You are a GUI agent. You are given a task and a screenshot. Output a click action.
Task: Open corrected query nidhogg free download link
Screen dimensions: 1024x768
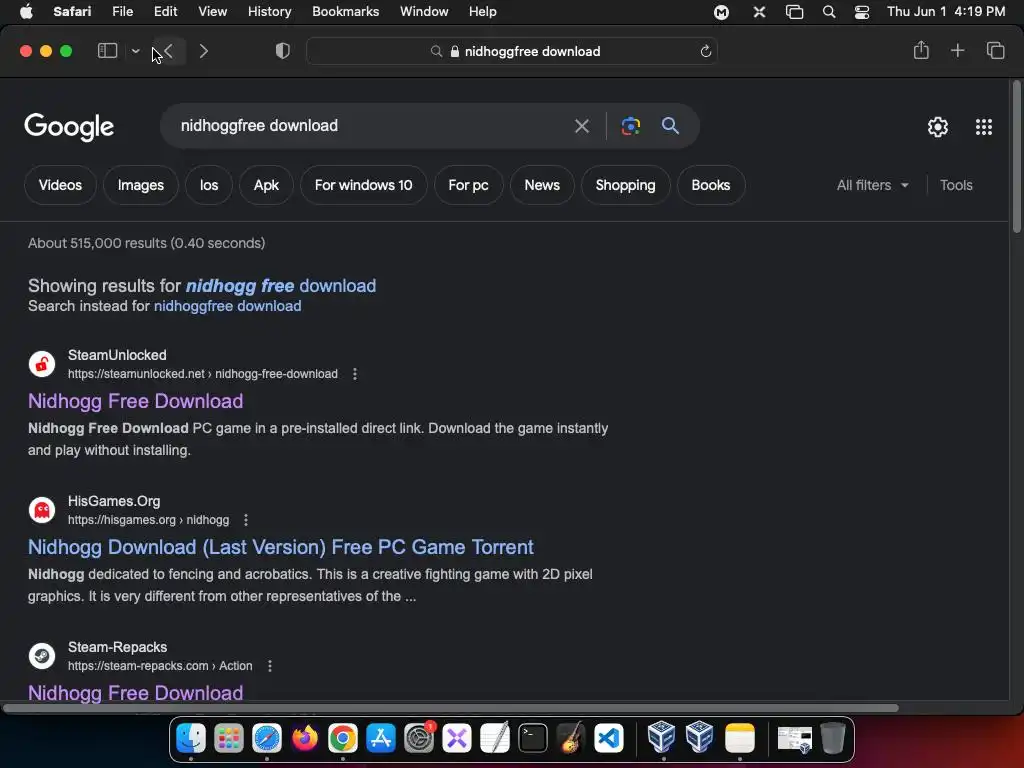[281, 286]
